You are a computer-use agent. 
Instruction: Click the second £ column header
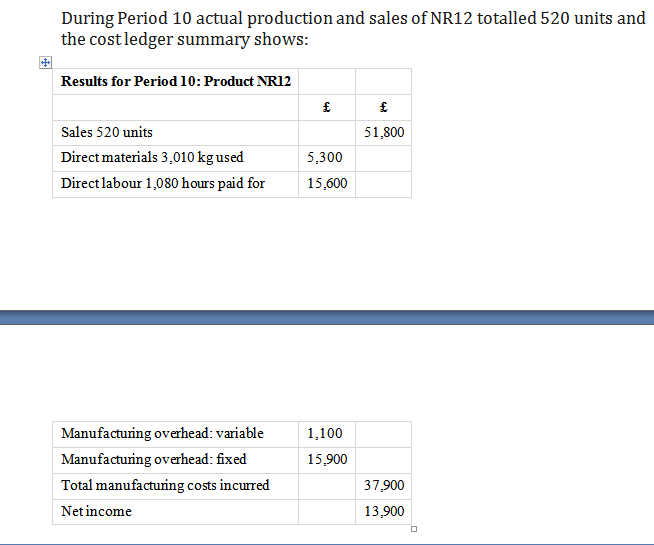[x=383, y=107]
